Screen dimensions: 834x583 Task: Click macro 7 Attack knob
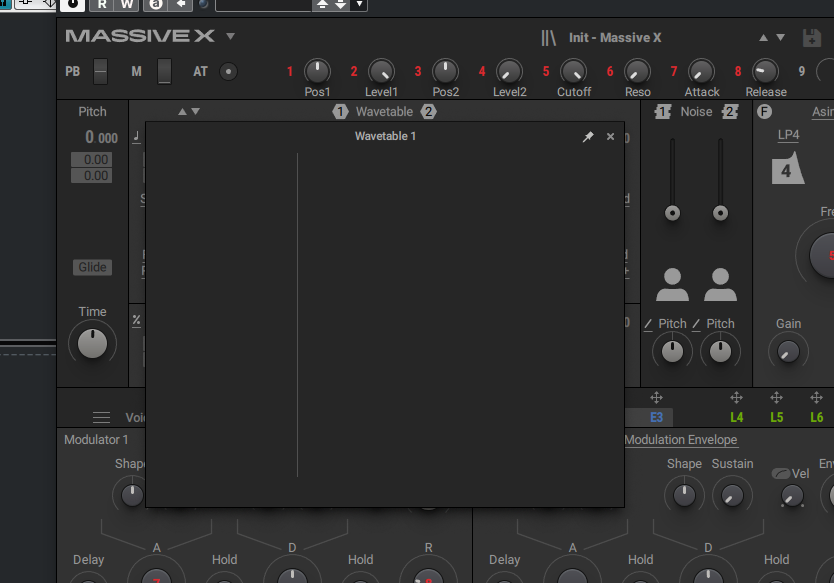(x=702, y=71)
